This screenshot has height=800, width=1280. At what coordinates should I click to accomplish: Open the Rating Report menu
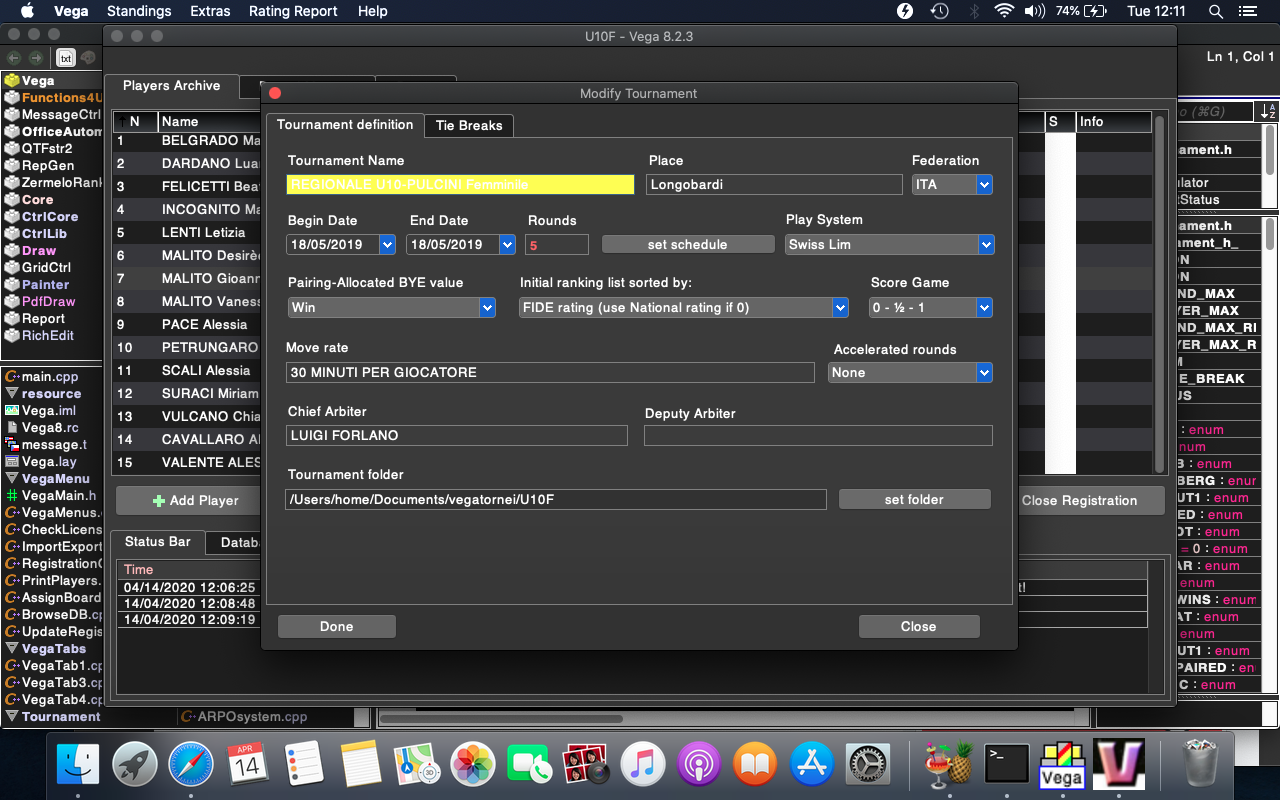pos(293,11)
